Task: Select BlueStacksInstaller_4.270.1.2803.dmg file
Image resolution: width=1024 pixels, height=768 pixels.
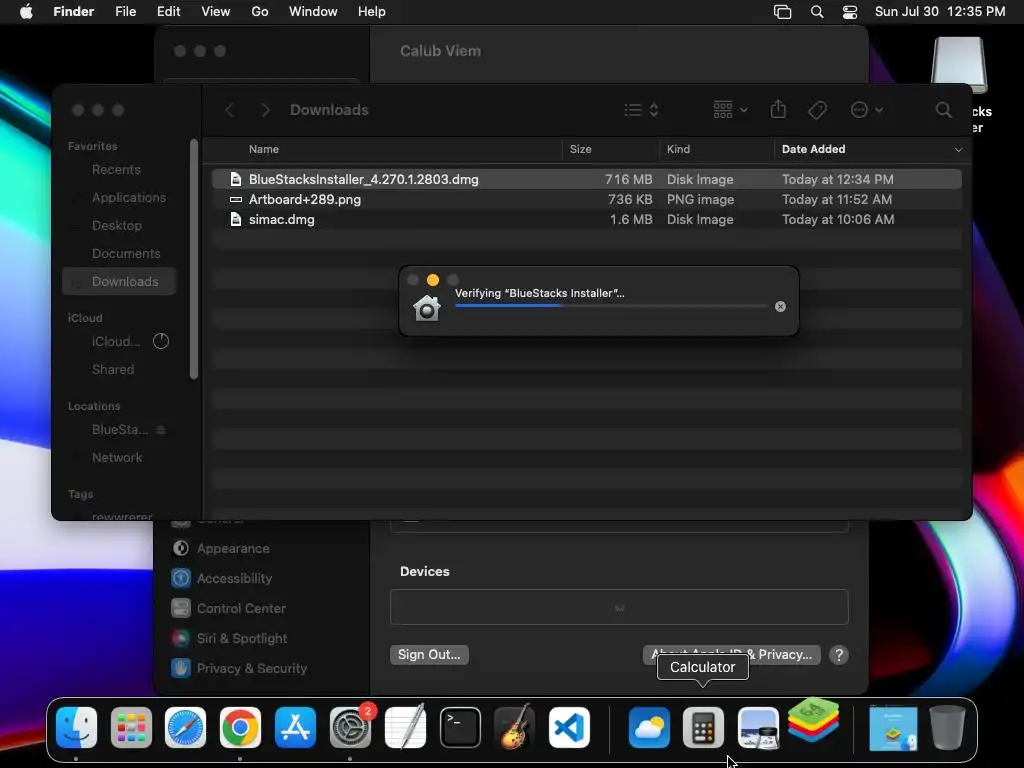Action: [x=586, y=179]
